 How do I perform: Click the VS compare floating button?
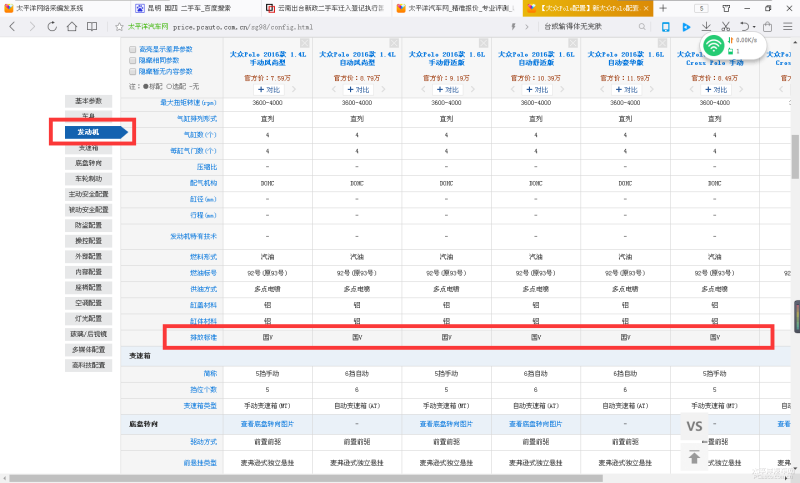point(694,426)
